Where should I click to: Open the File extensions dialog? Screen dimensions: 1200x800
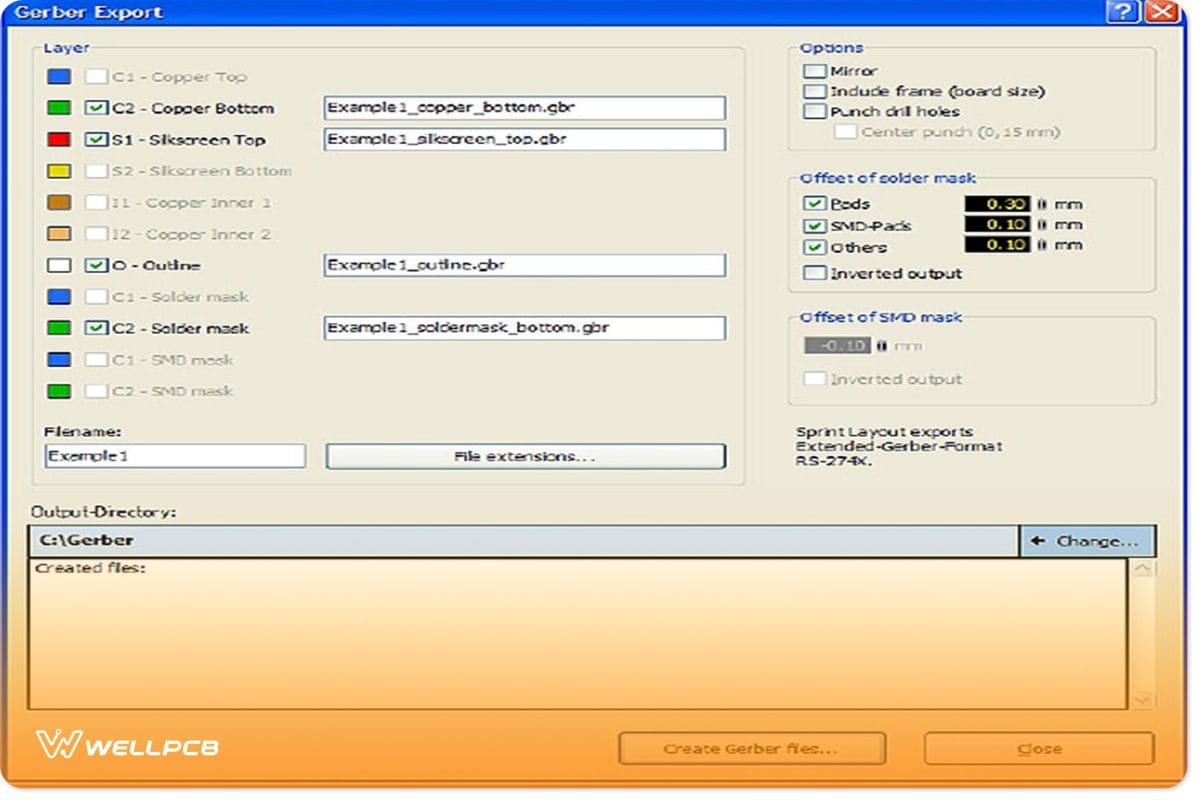pyautogui.click(x=526, y=457)
